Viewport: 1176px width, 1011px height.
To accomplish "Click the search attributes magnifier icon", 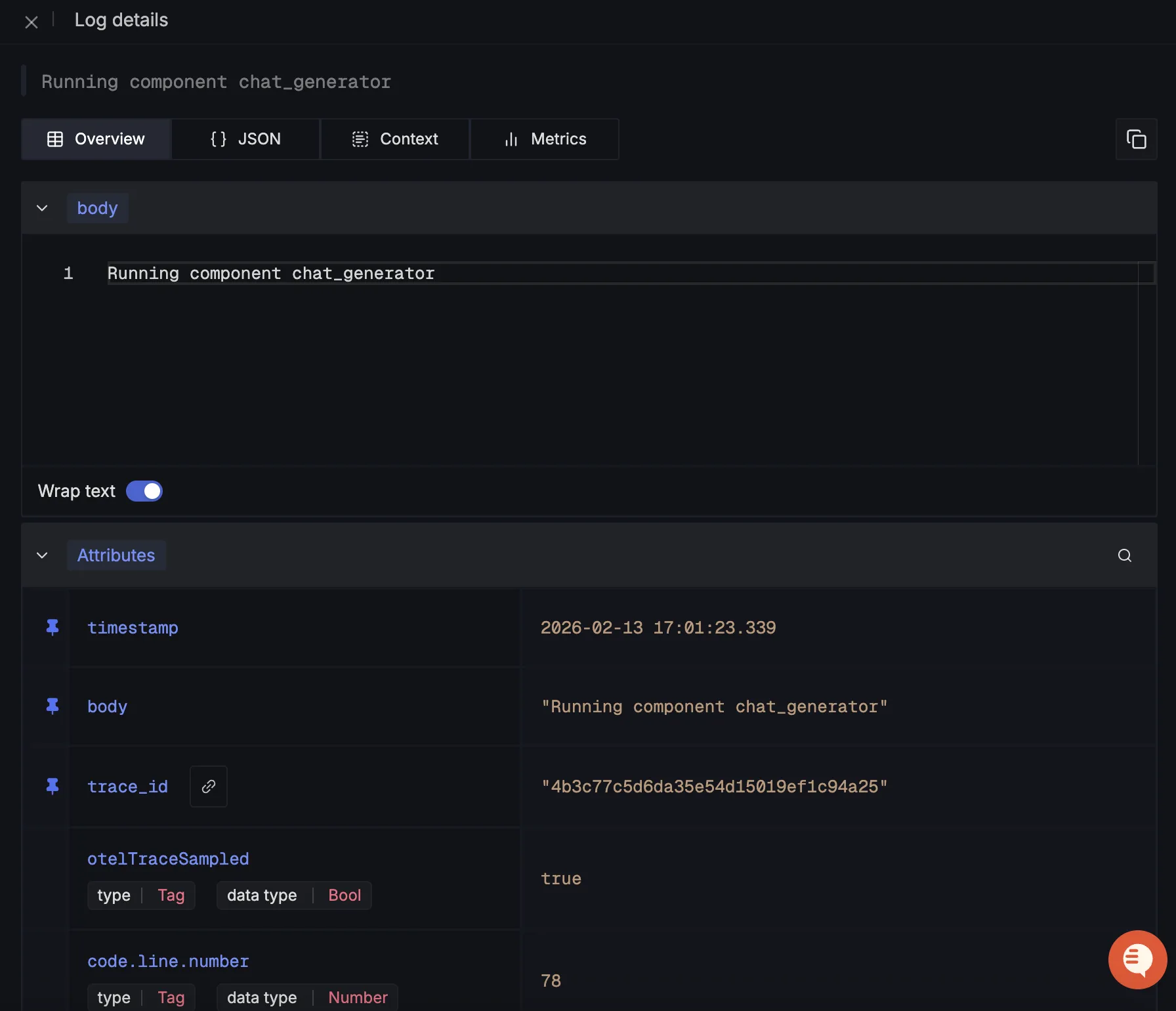I will pyautogui.click(x=1124, y=555).
